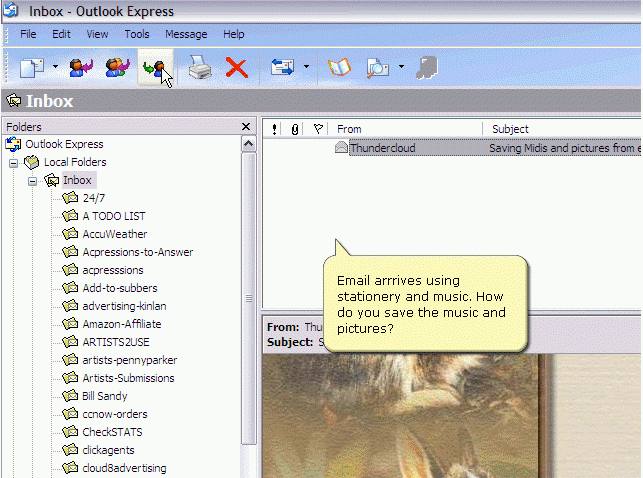Sort by the Flag column header
Viewport: 643px width, 478px height.
[x=318, y=130]
